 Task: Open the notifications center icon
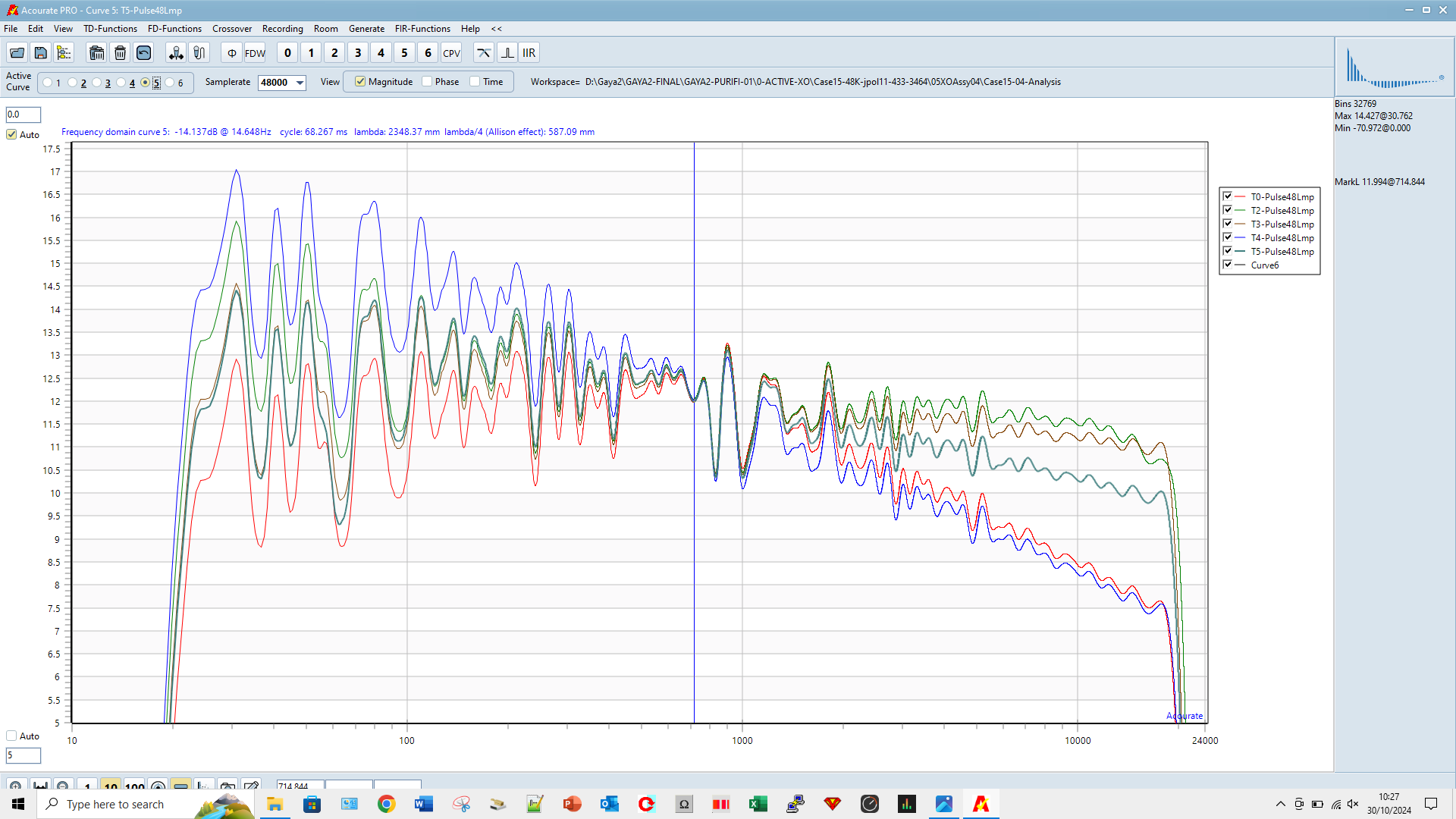coord(1431,804)
